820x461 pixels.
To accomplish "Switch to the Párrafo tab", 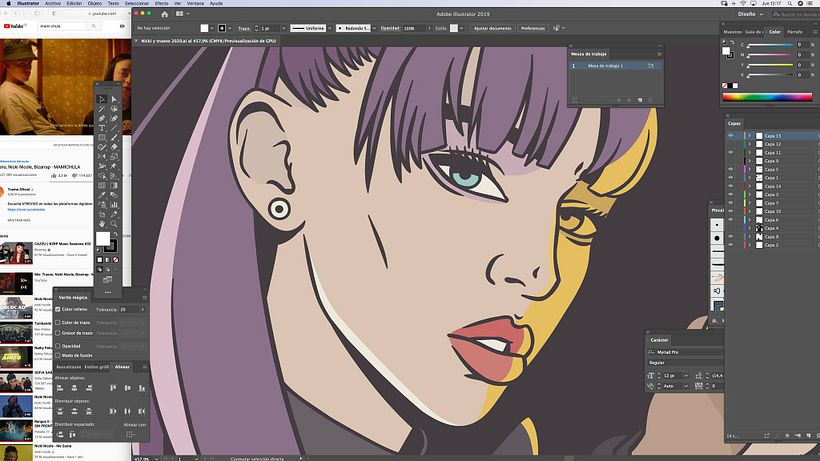I will [x=794, y=32].
